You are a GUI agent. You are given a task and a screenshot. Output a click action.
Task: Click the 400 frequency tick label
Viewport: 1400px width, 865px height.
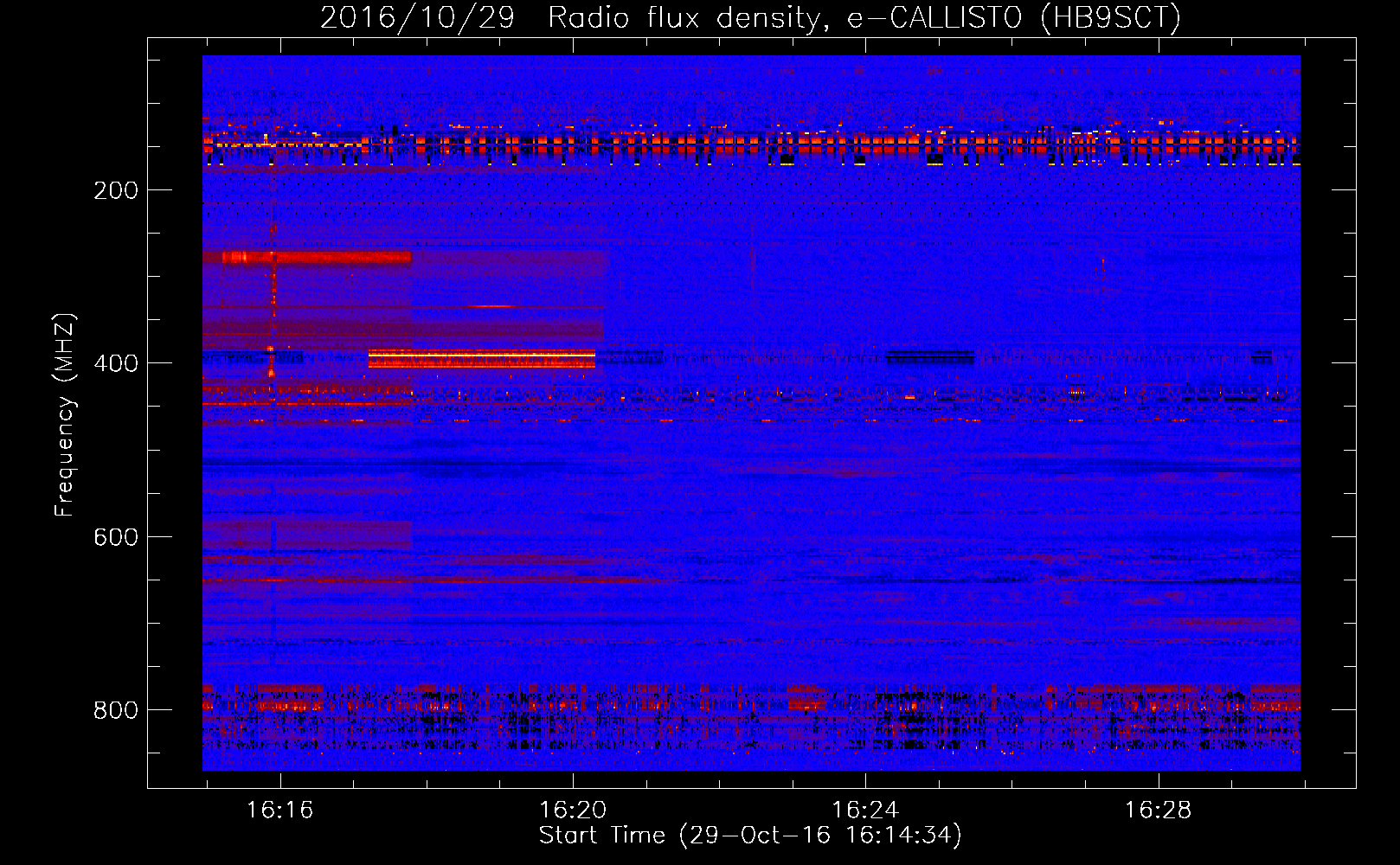click(115, 363)
